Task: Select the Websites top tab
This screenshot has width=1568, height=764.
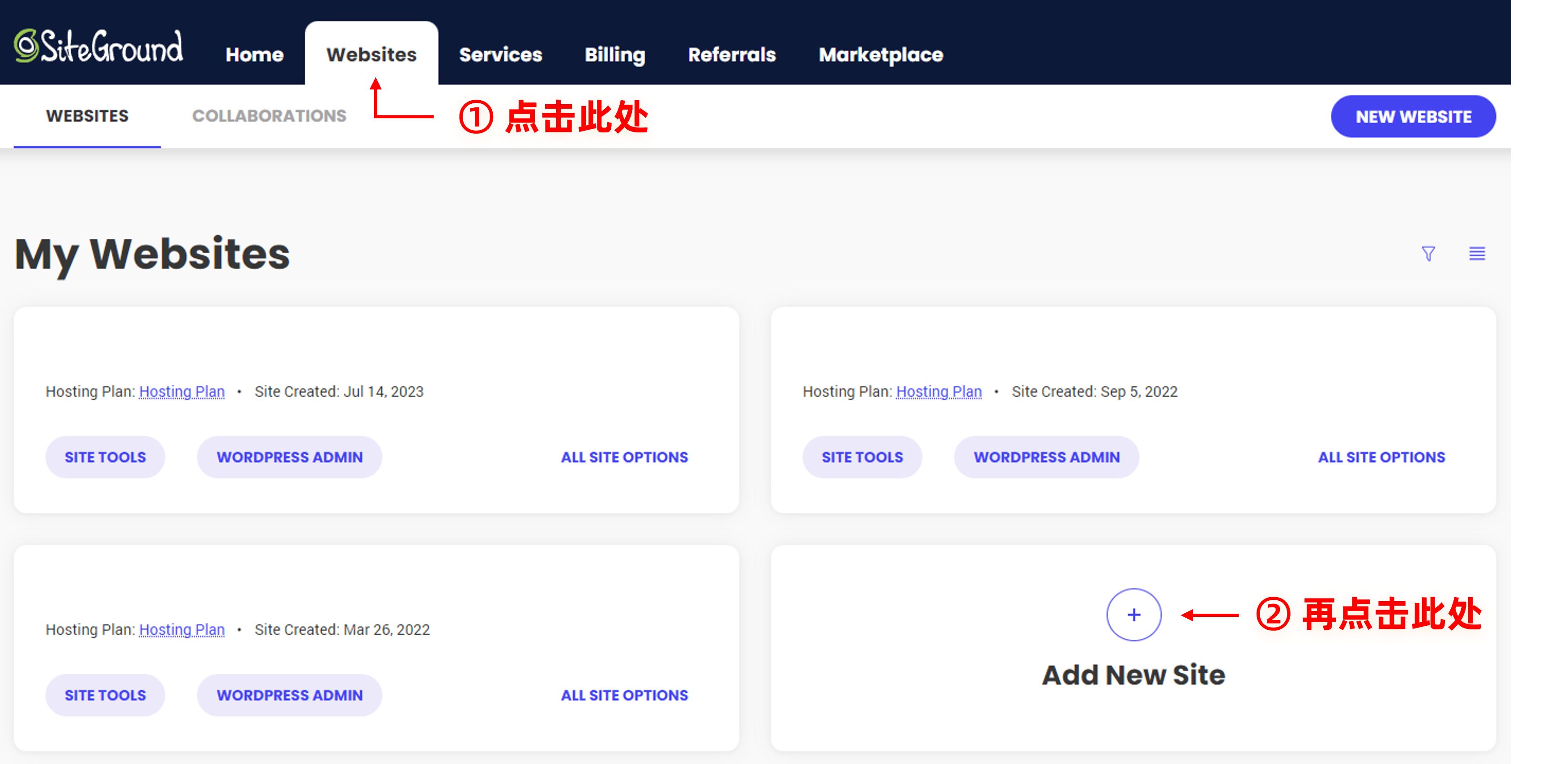Action: point(371,55)
